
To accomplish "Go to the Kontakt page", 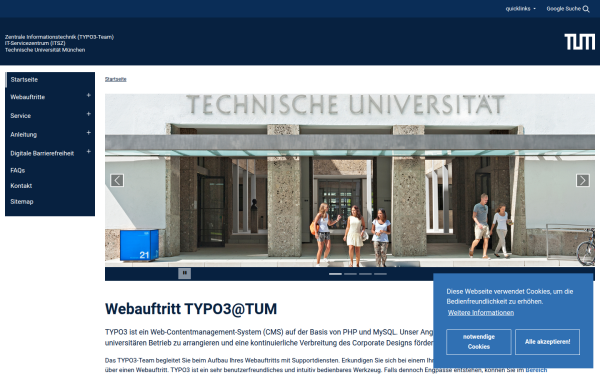I will pos(21,186).
